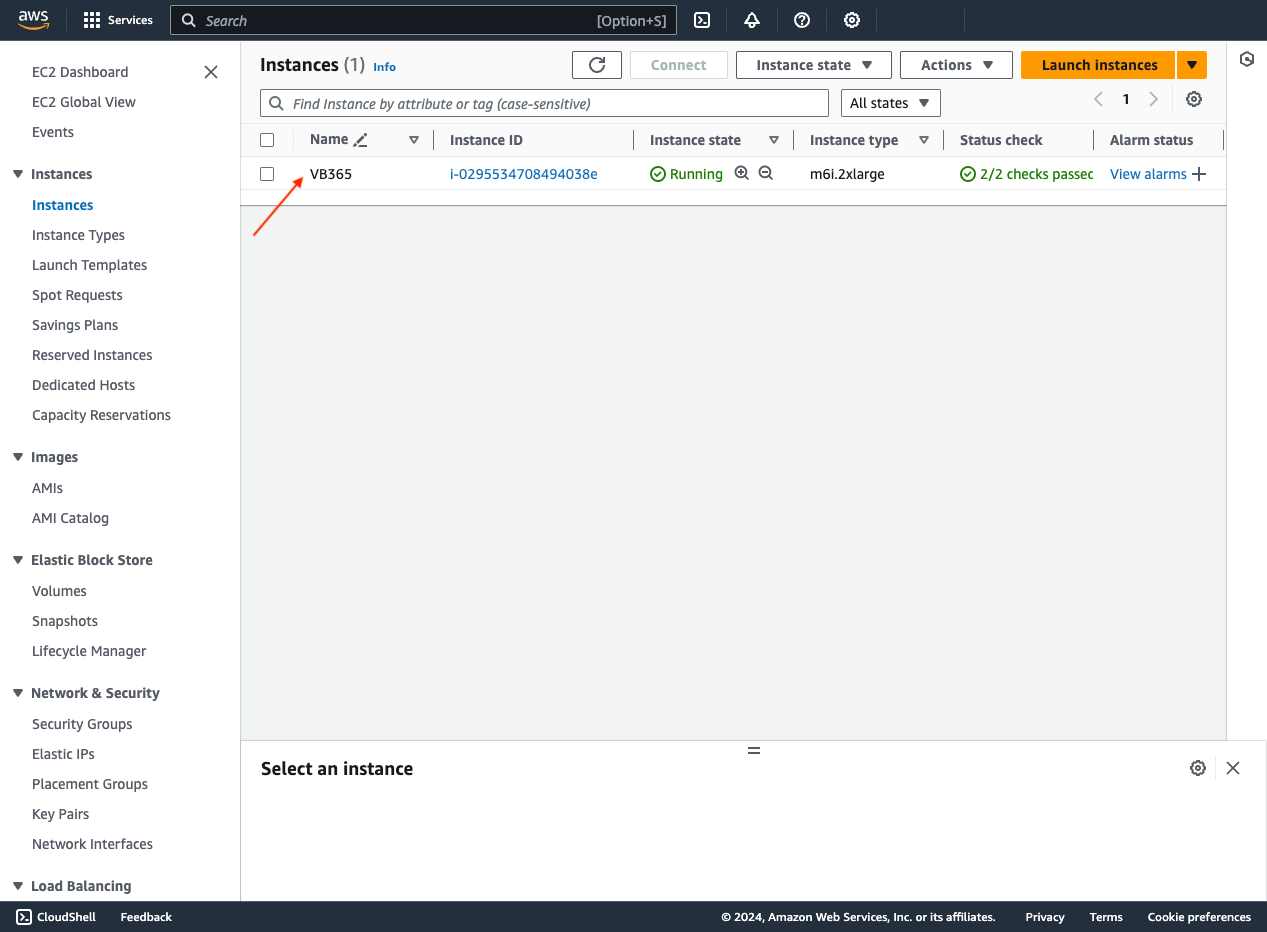Select page 1 in pagination control
Screen dimensions: 1267x932
1125,99
